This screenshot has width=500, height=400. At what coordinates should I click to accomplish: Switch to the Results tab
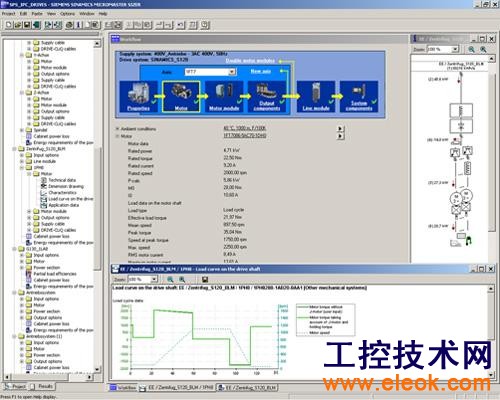[42, 387]
